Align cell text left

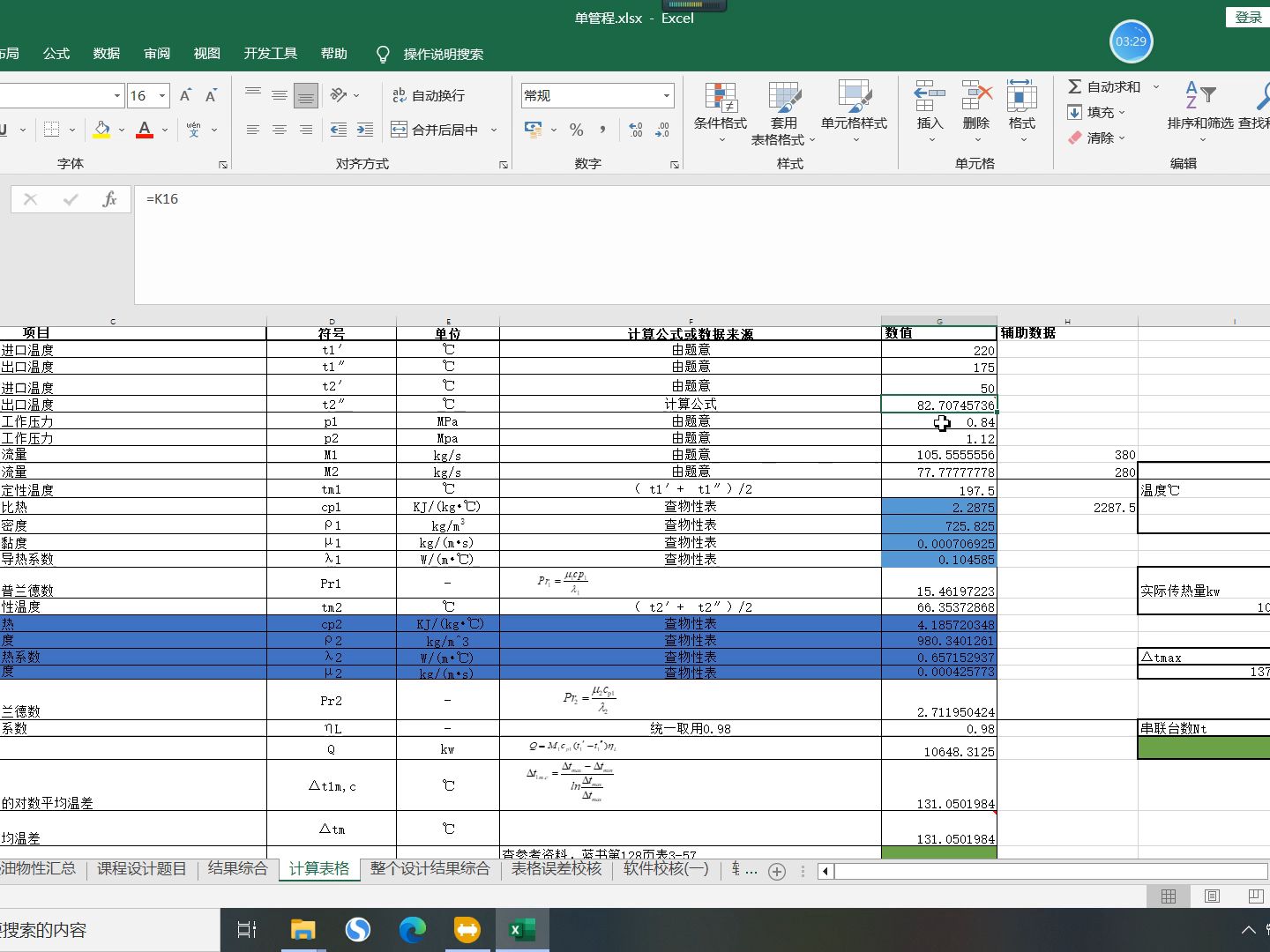tap(253, 130)
